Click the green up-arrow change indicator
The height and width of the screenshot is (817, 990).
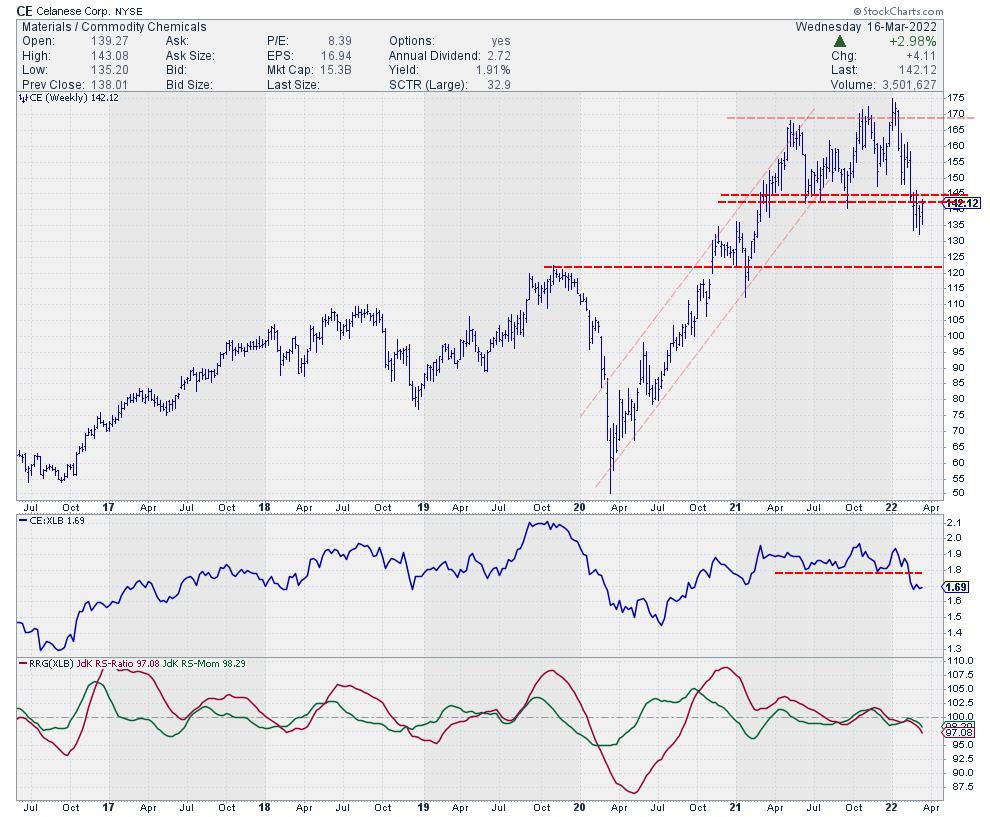click(x=842, y=41)
